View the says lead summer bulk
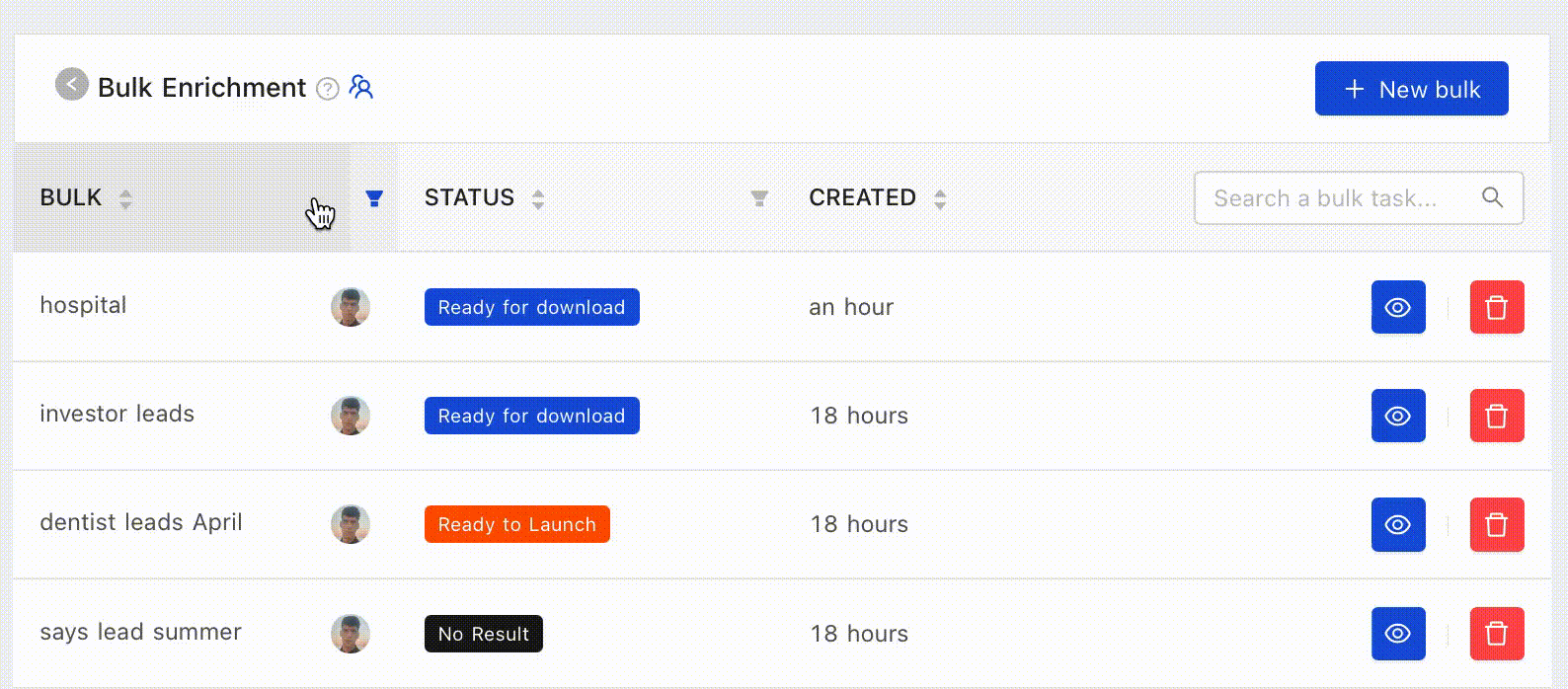1568x689 pixels. (1398, 633)
